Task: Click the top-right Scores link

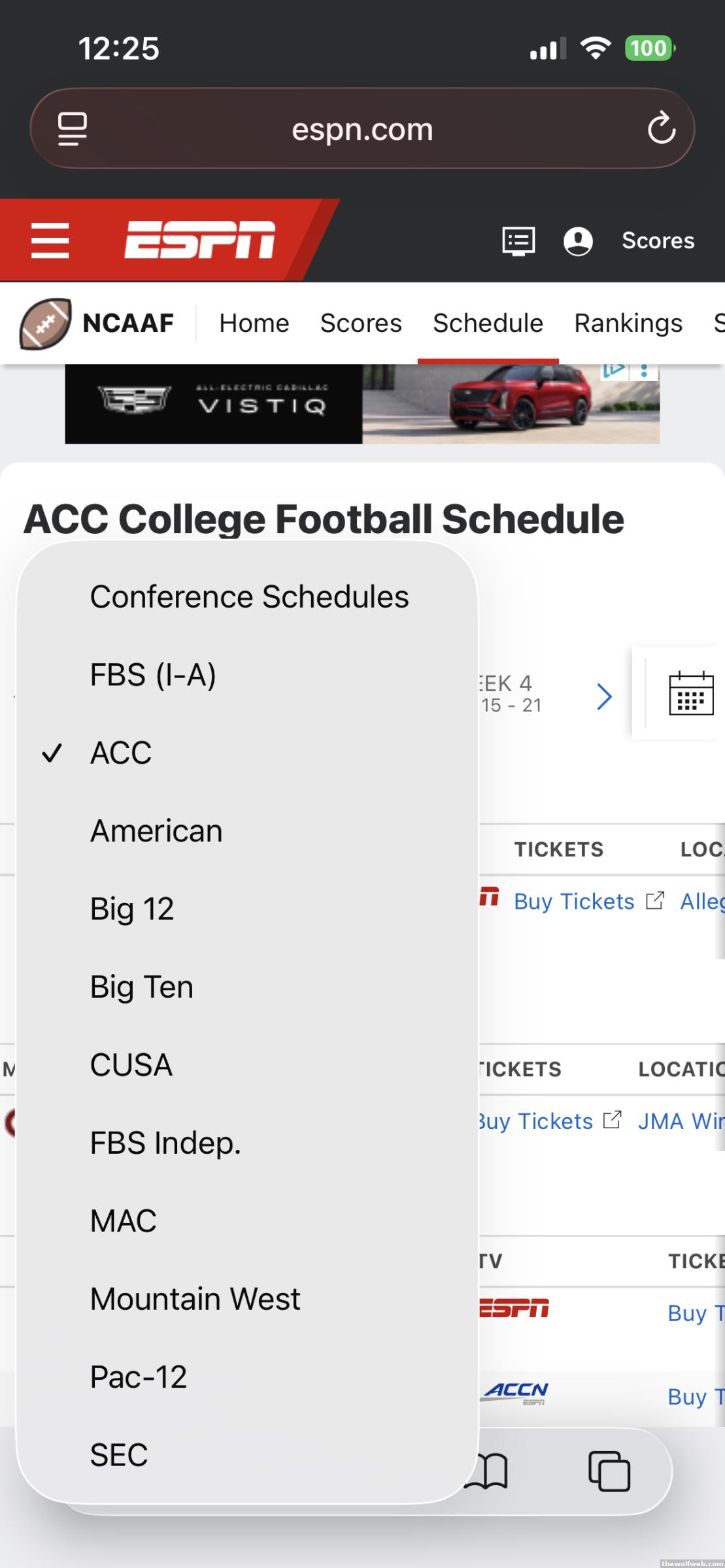Action: 658,241
